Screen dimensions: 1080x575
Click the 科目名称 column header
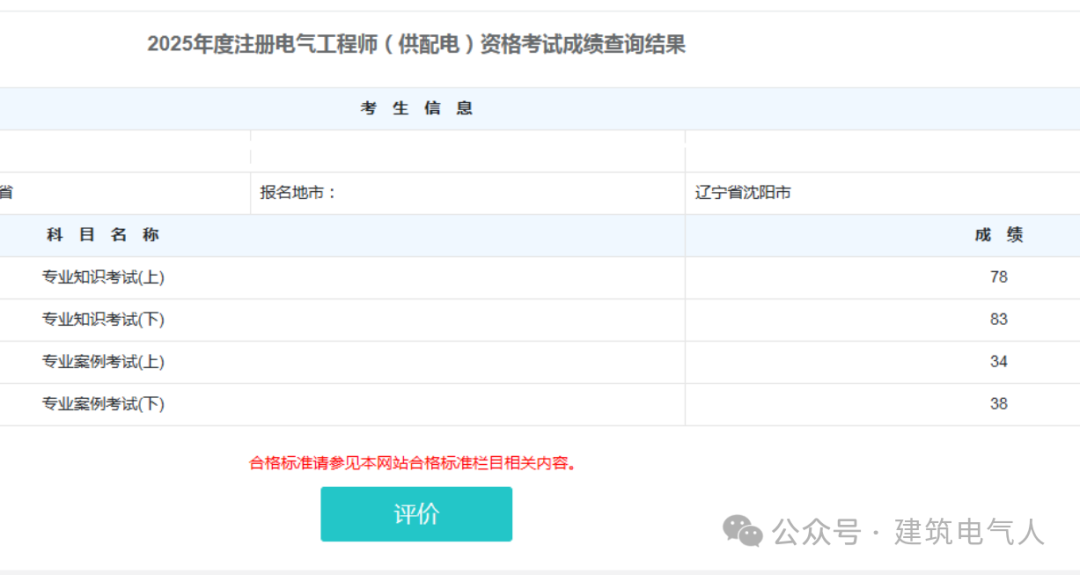(x=103, y=235)
